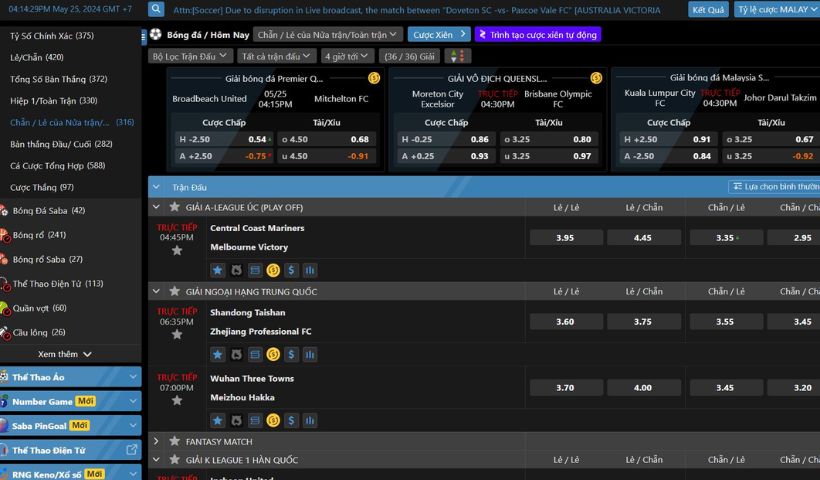Open statistics bar chart for Shandong Taishan match
Viewport: 820px width, 480px height.
click(x=310, y=355)
